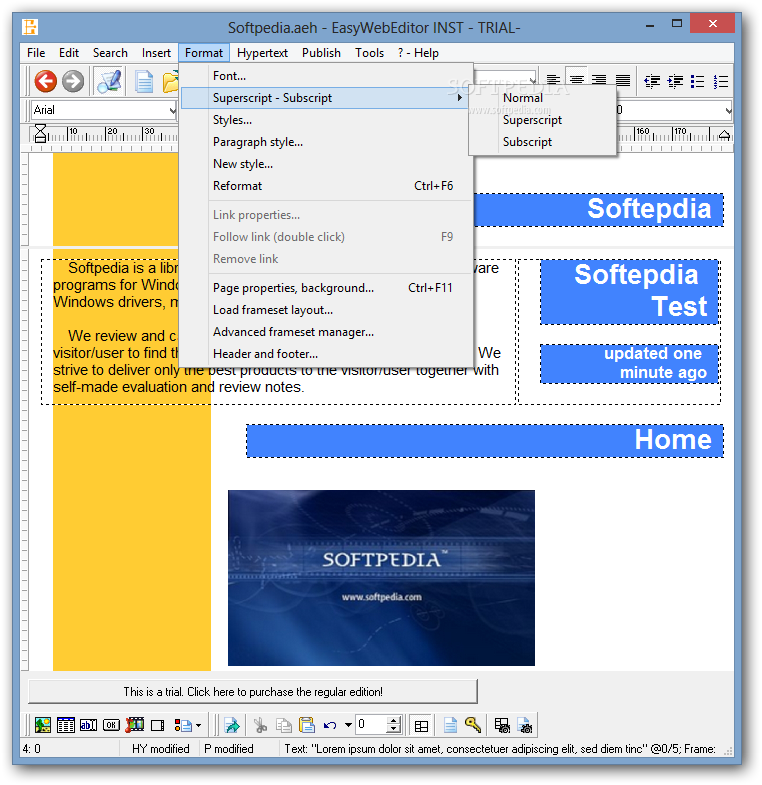Click the decrease indent icon
Screen dimensions: 762x785
coord(652,81)
